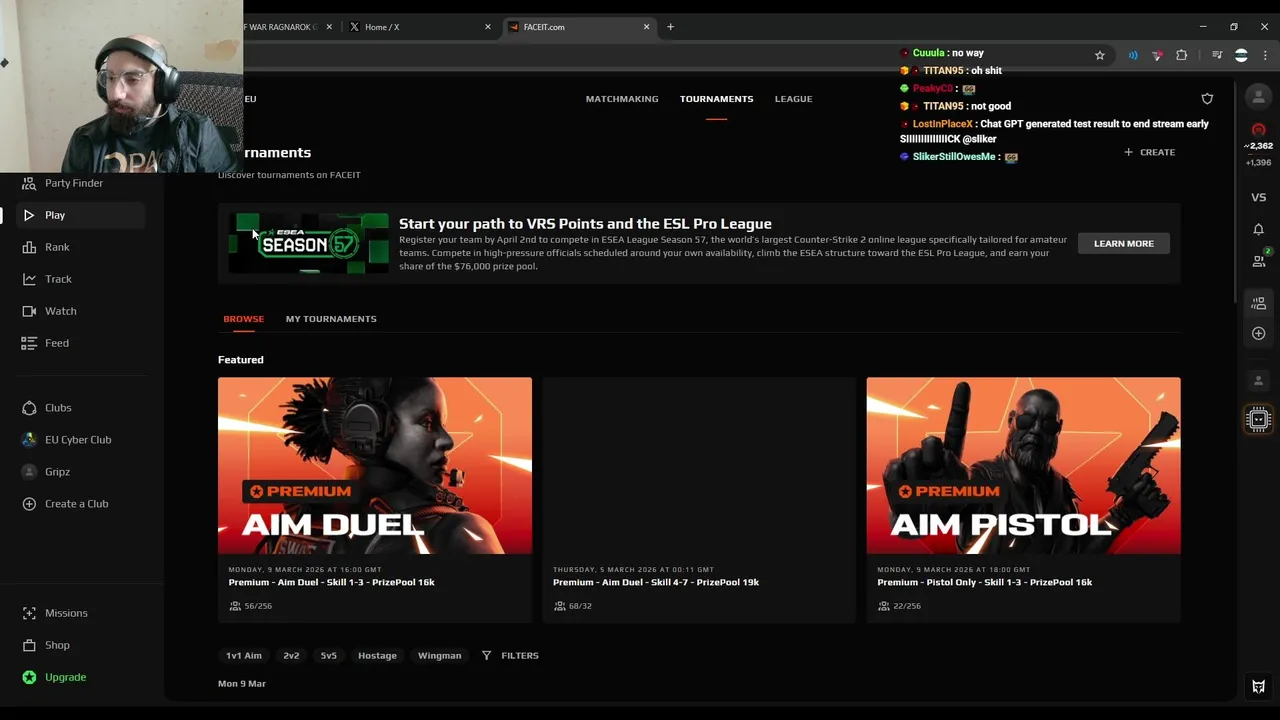Open the Watch camera icon
This screenshot has width=1280, height=720.
[x=29, y=311]
